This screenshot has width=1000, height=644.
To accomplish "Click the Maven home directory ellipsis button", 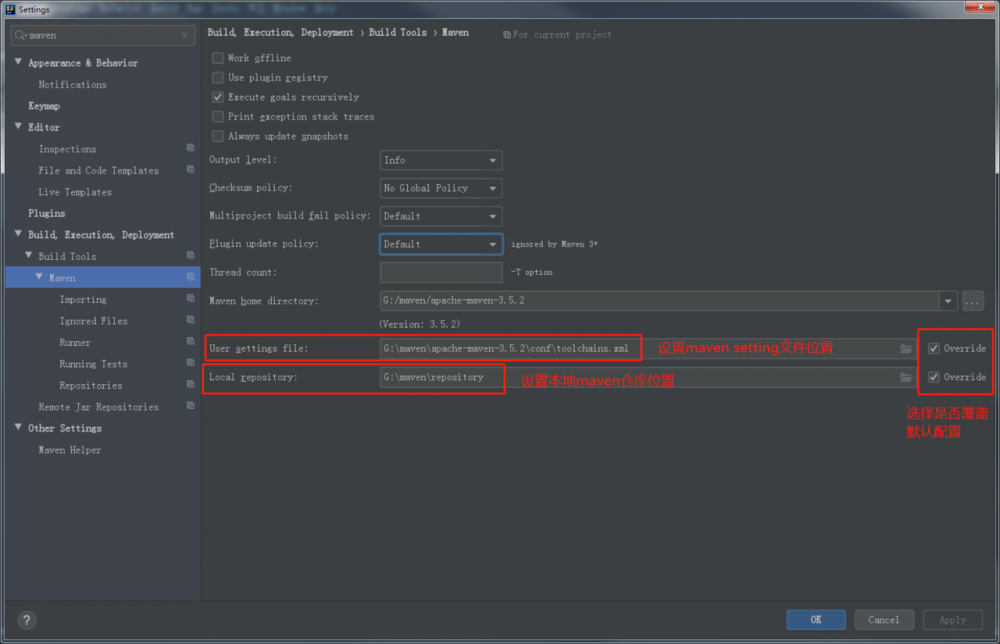I will click(x=974, y=301).
